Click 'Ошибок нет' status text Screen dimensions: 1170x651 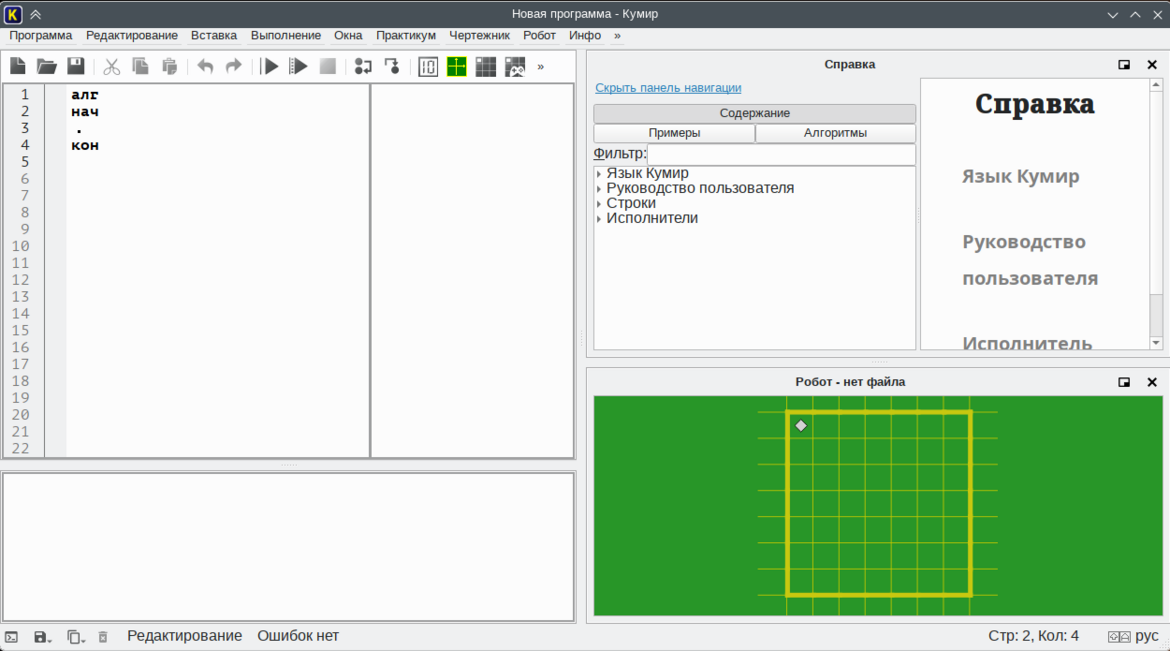click(x=298, y=636)
